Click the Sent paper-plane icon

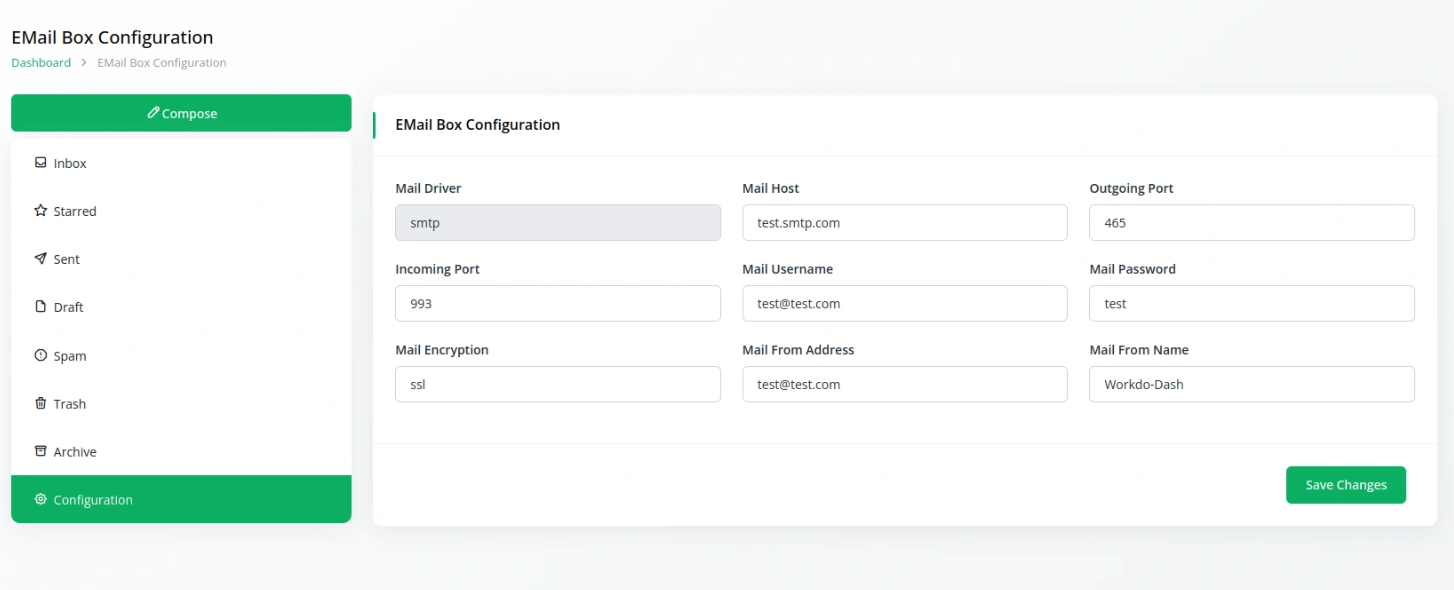[41, 258]
